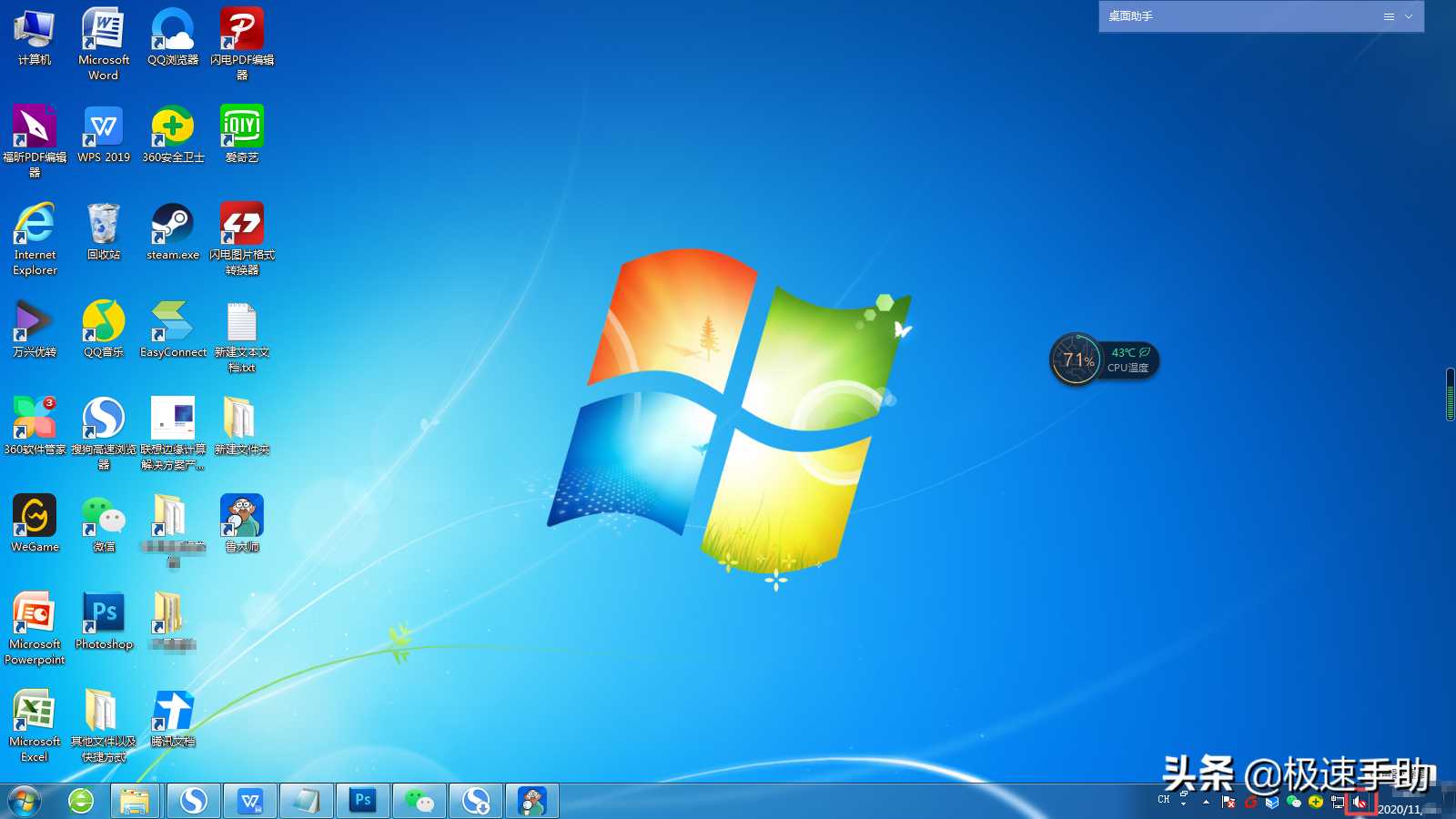
Task: Click the WeGame desktop icon
Action: (x=35, y=524)
